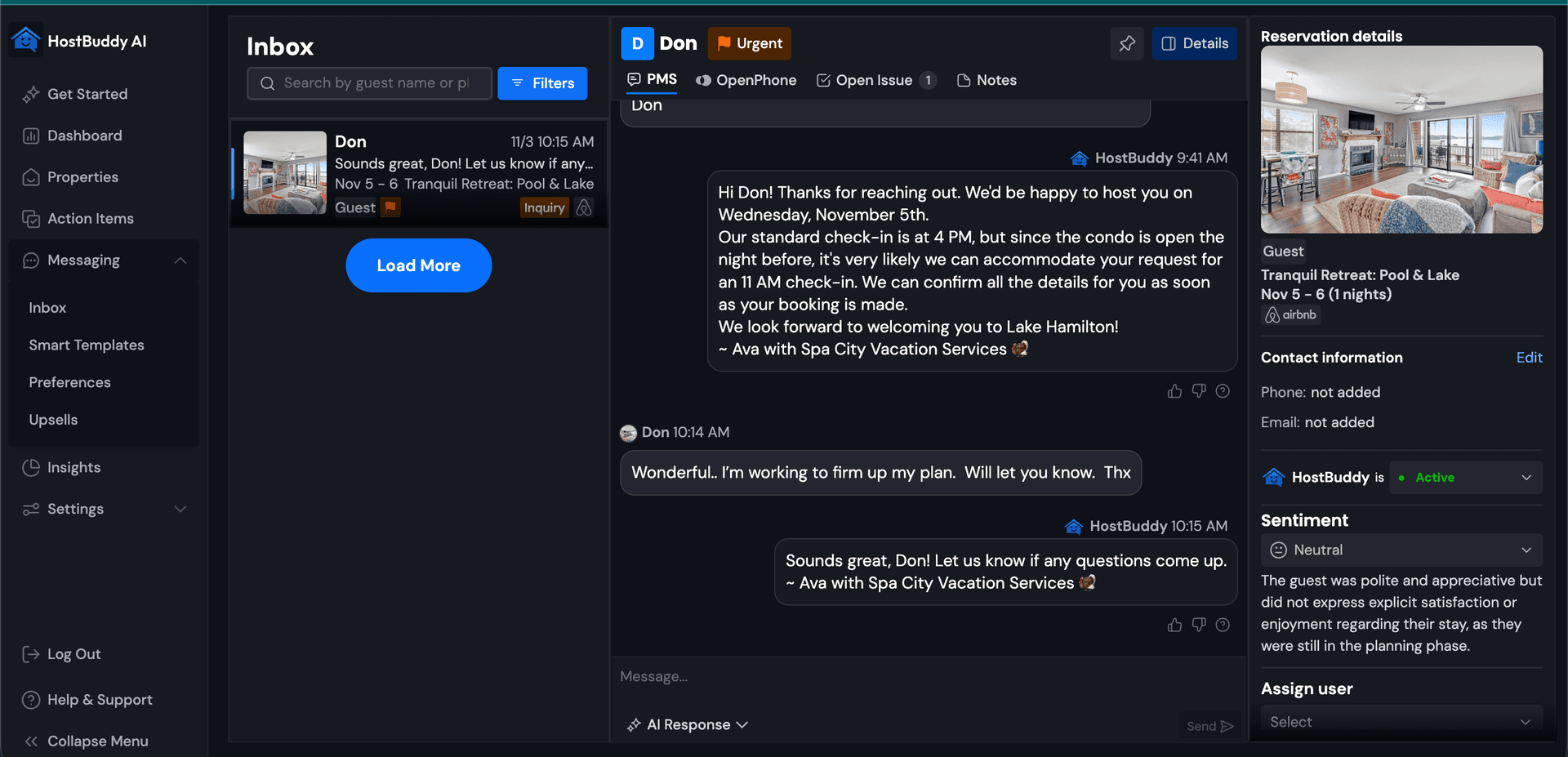Screen dimensions: 1568x757
Task: Open the Sentiment dropdown showing Neutral
Action: 1400,550
